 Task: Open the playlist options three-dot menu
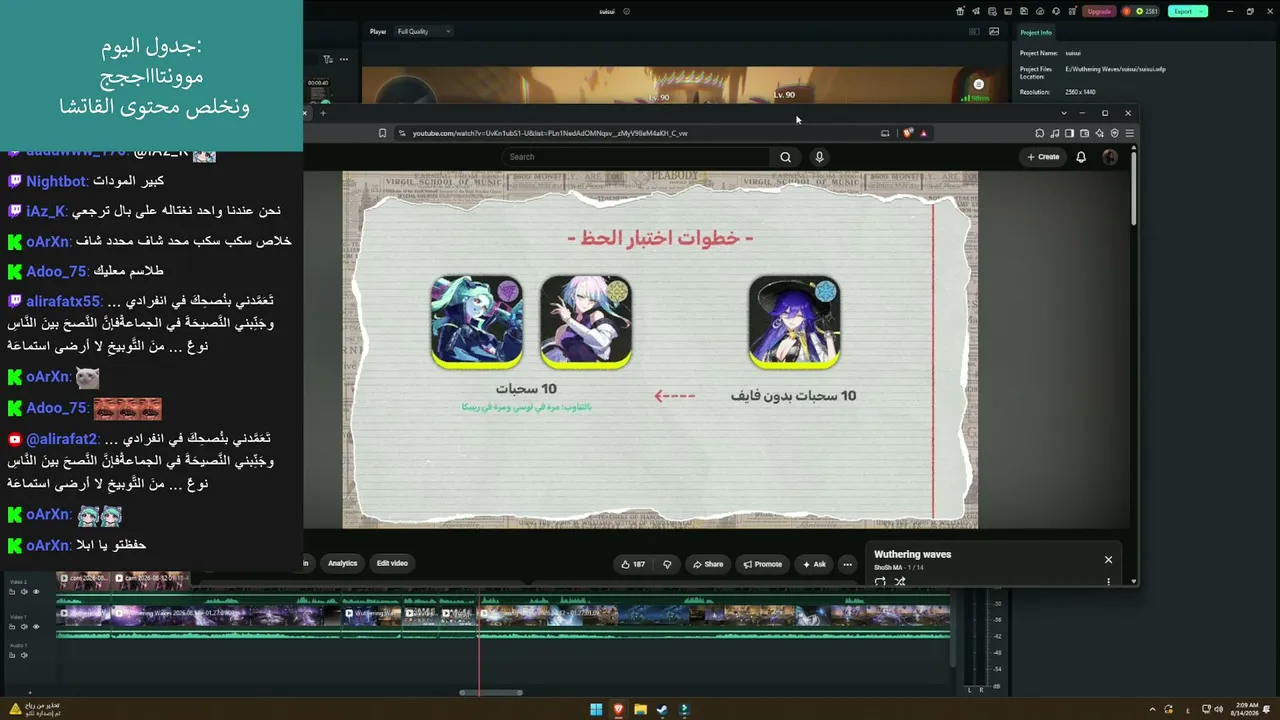(1108, 581)
